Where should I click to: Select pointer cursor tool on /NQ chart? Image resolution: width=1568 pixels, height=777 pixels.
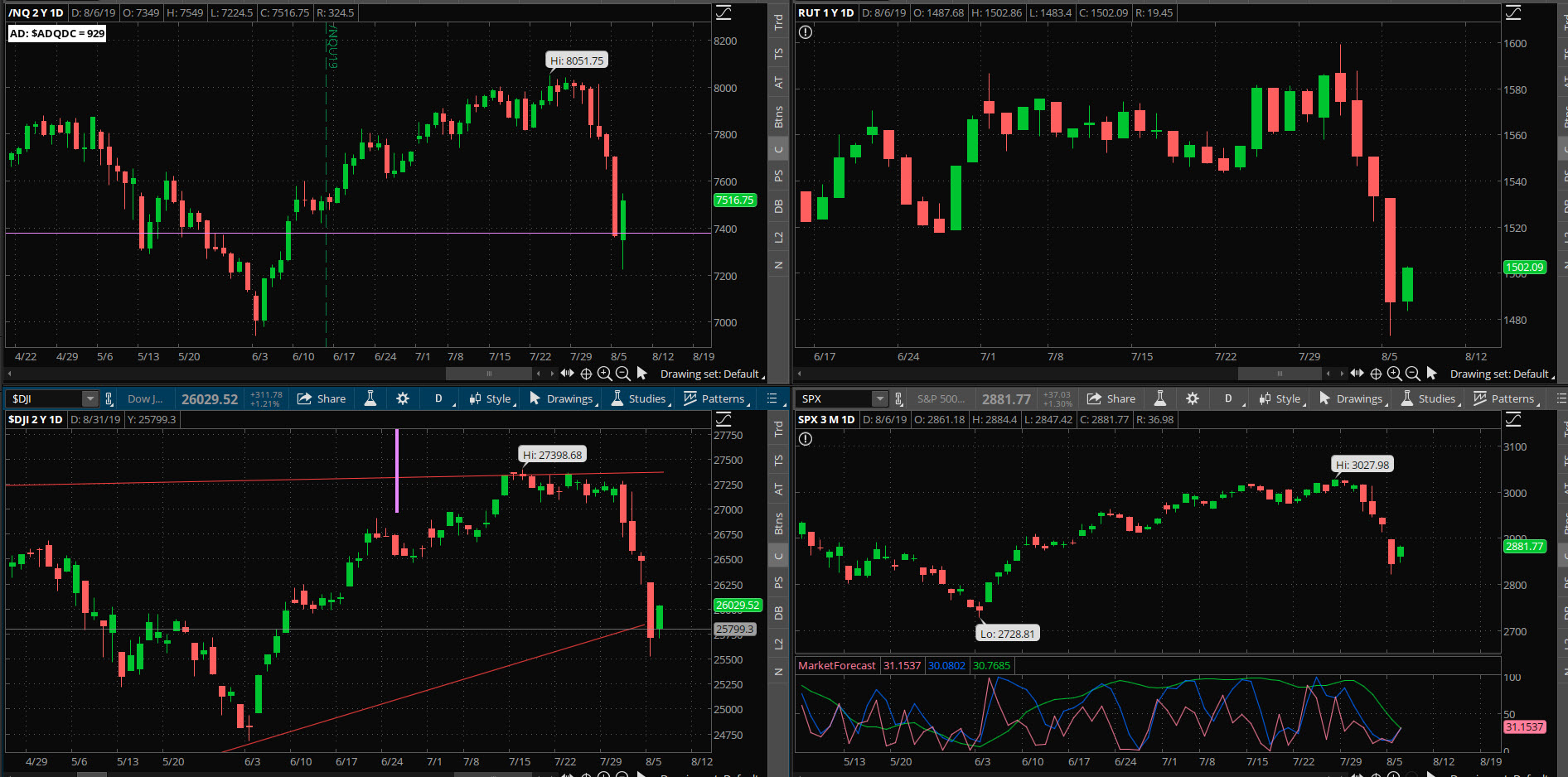[x=641, y=374]
